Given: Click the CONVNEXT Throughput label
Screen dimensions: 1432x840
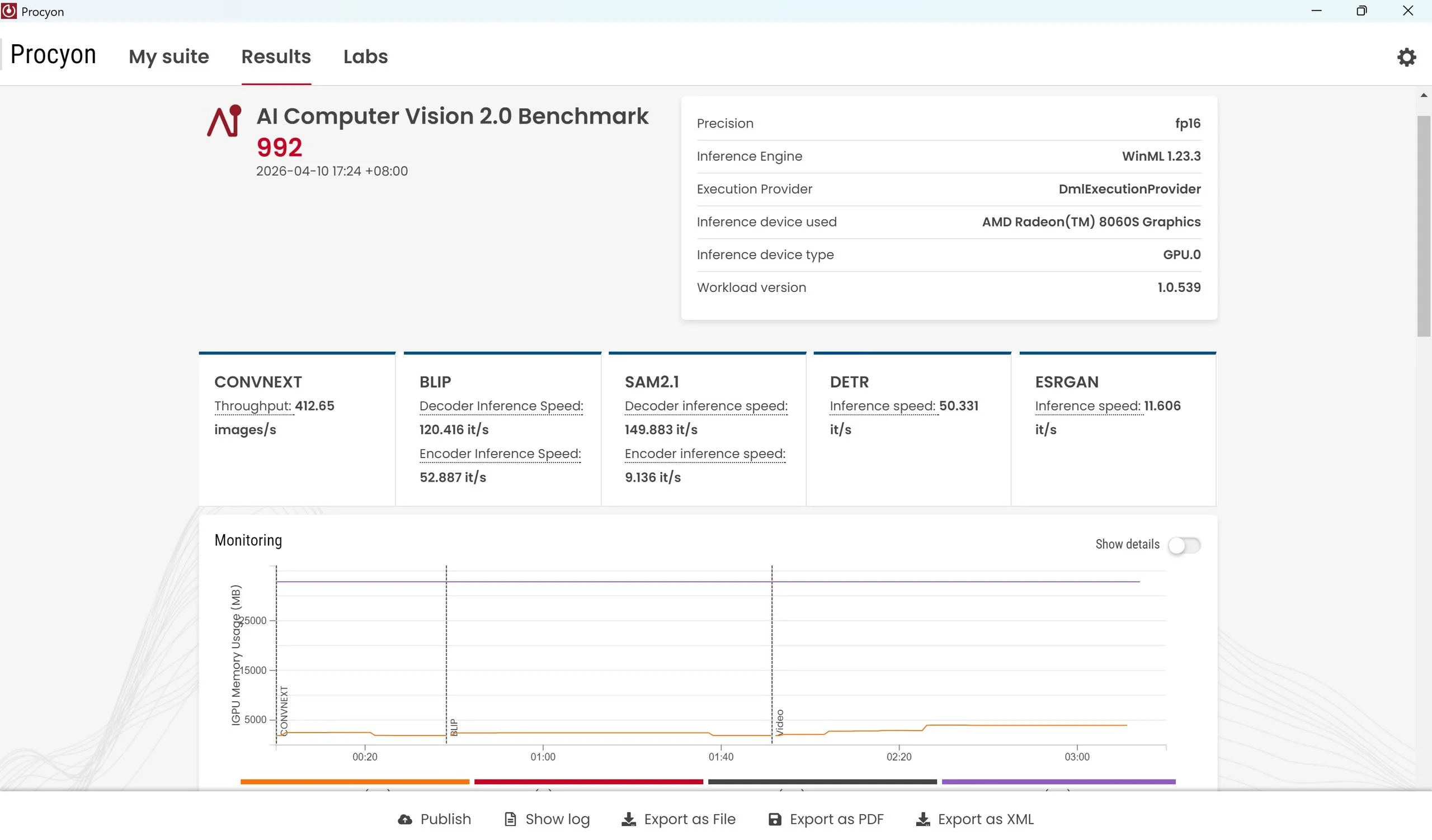Looking at the screenshot, I should pos(252,406).
